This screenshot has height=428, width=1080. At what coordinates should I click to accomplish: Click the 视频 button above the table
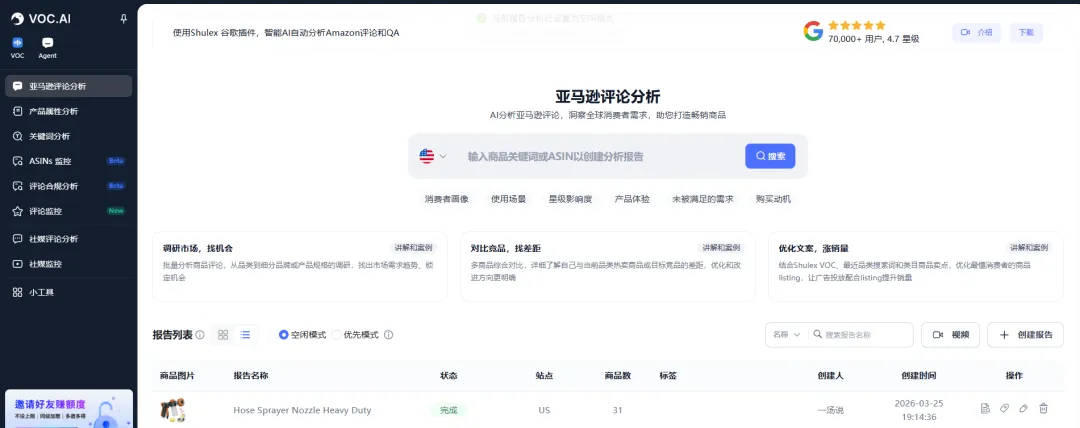point(951,334)
